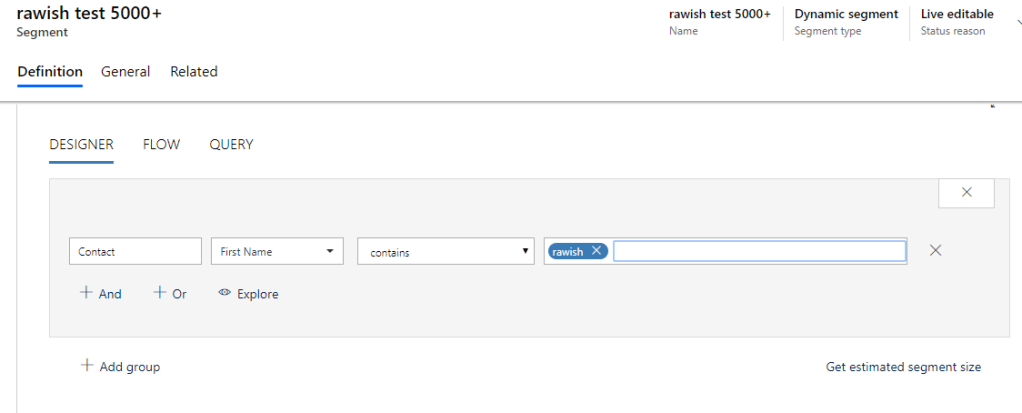Show the QUERY view

point(231,145)
